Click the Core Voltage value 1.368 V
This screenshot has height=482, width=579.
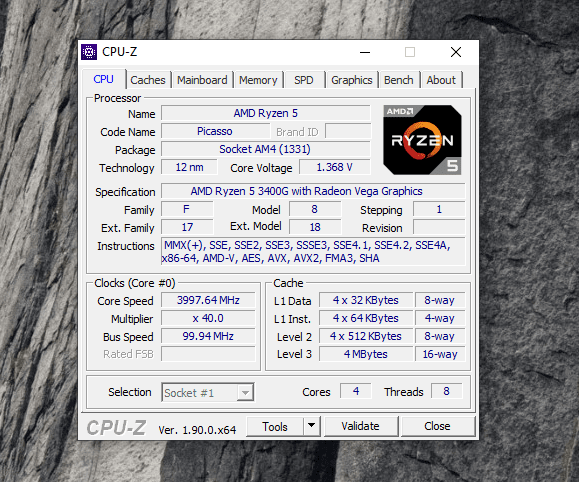point(335,167)
